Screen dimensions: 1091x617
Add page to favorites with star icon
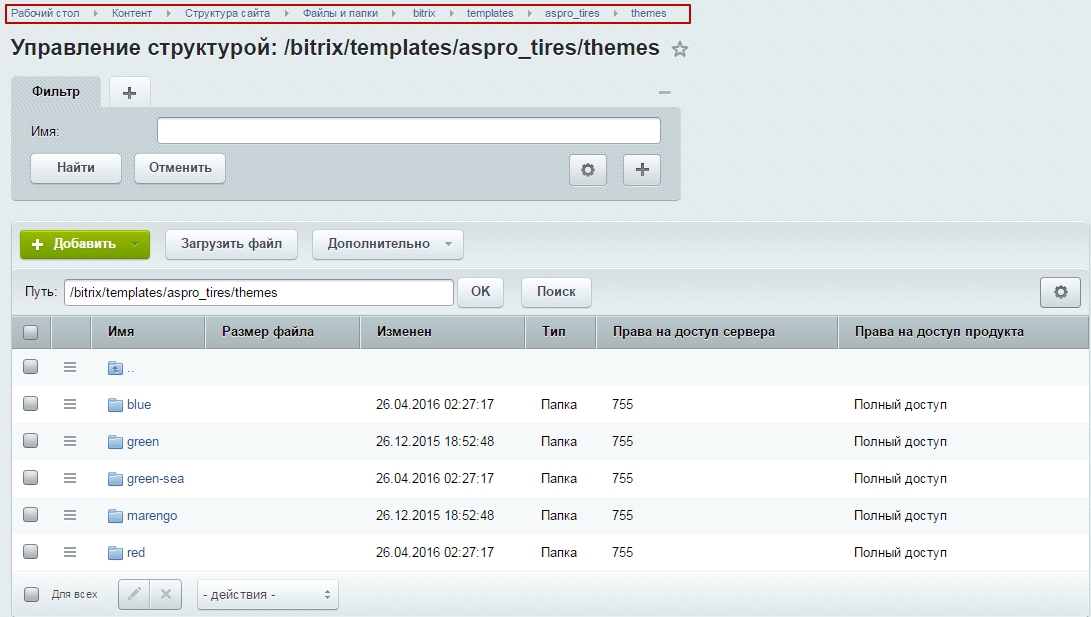(680, 49)
